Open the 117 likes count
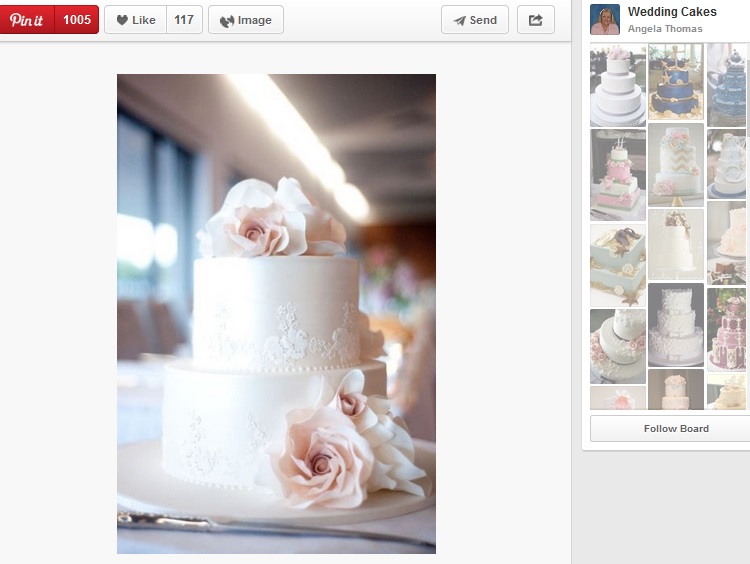Viewport: 750px width, 564px height. pos(184,20)
